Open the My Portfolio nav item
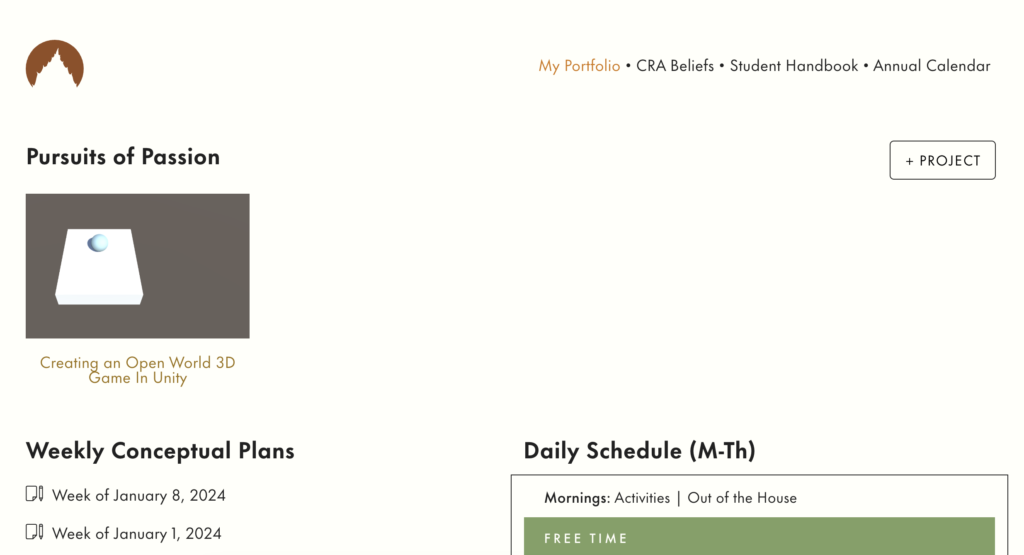Viewport: 1024px width, 555px height. [x=579, y=66]
